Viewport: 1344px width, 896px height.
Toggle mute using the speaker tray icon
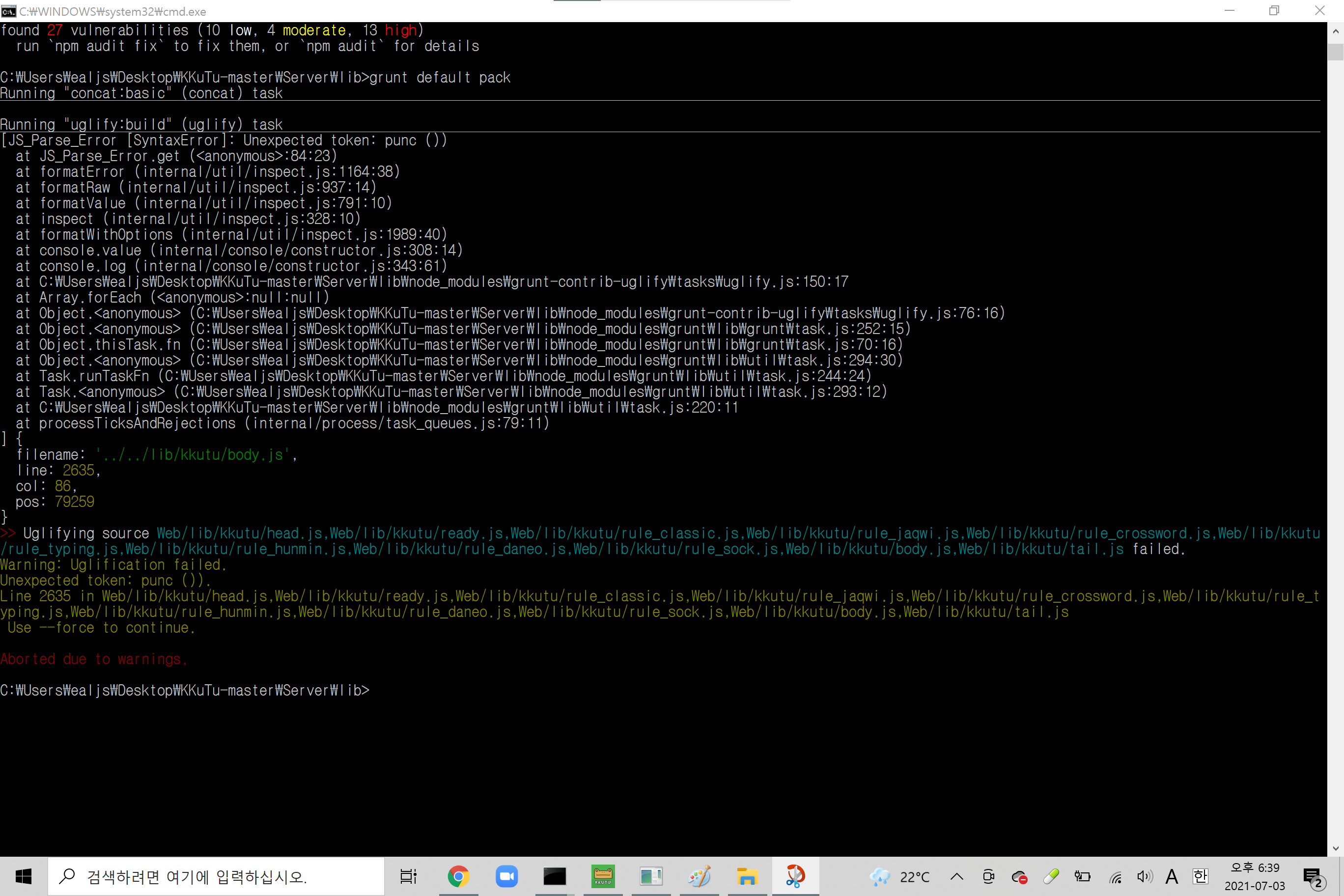click(1145, 876)
